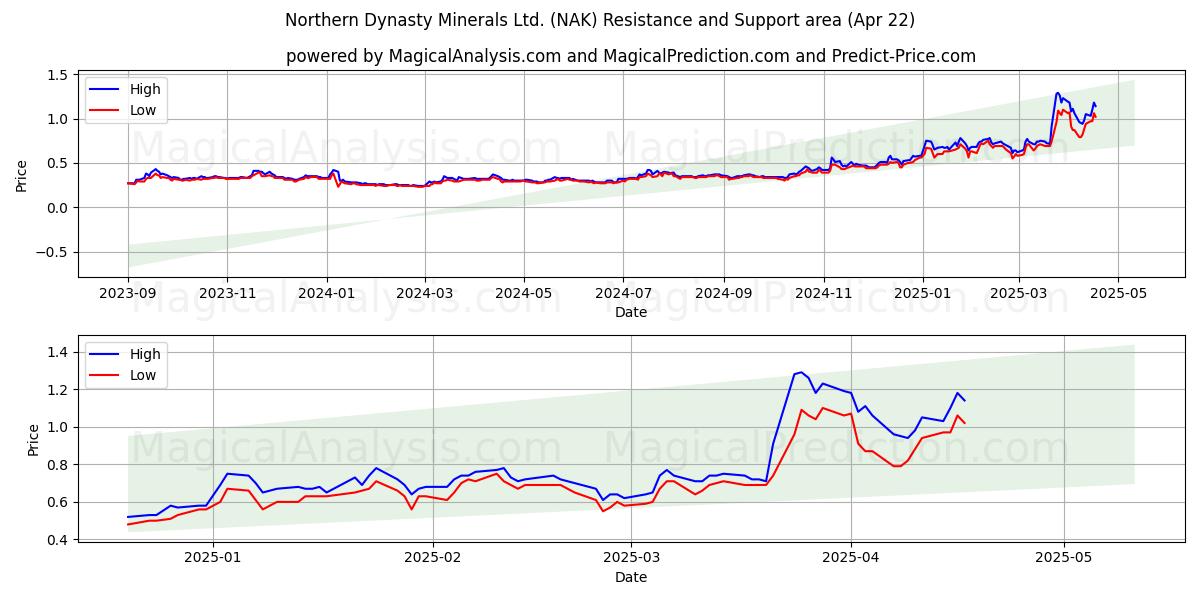Image resolution: width=1200 pixels, height=600 pixels.
Task: Click the 2025-01 x-axis label in bottom chart
Action: pos(215,559)
